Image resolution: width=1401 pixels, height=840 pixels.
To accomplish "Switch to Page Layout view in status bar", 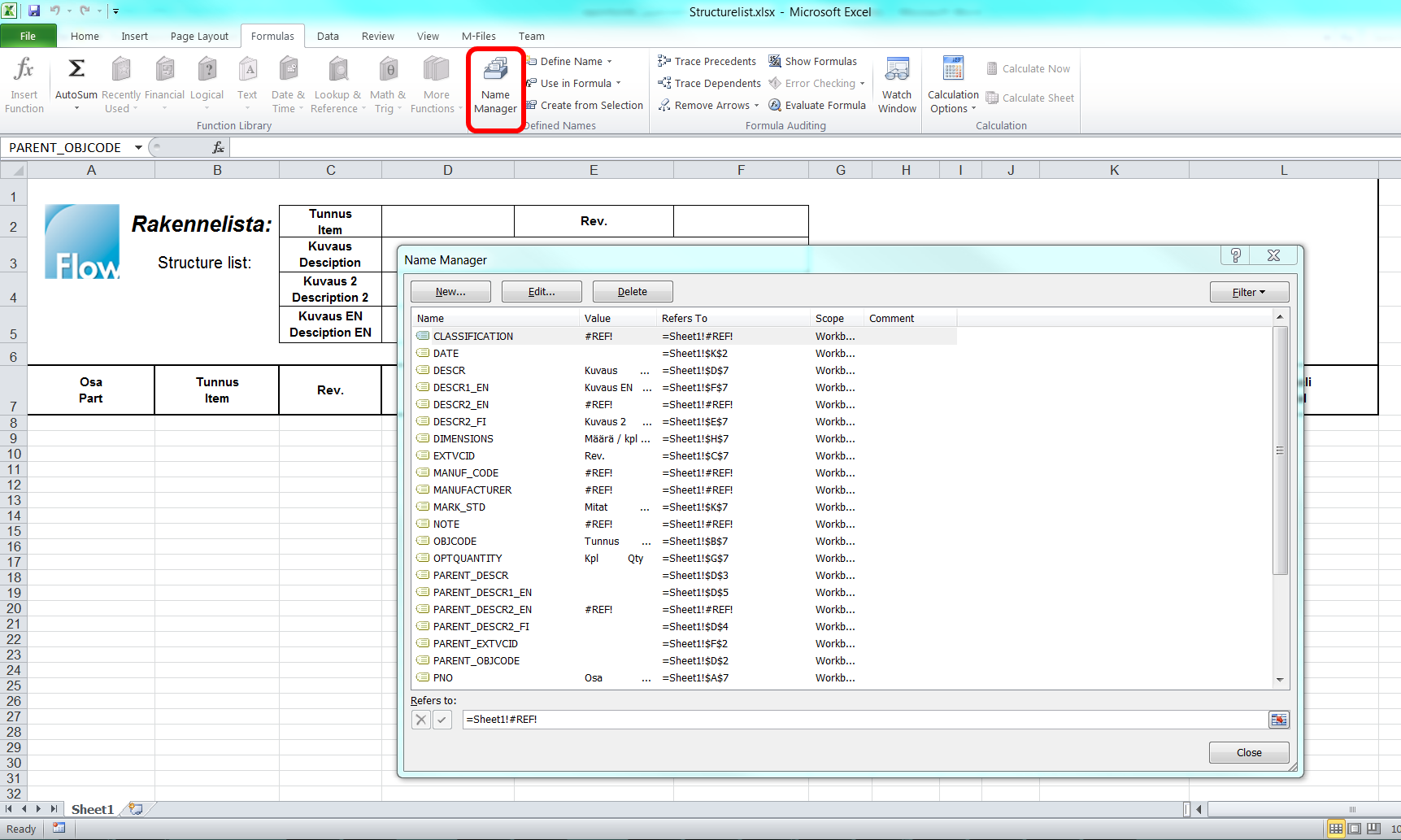I will (x=1355, y=829).
